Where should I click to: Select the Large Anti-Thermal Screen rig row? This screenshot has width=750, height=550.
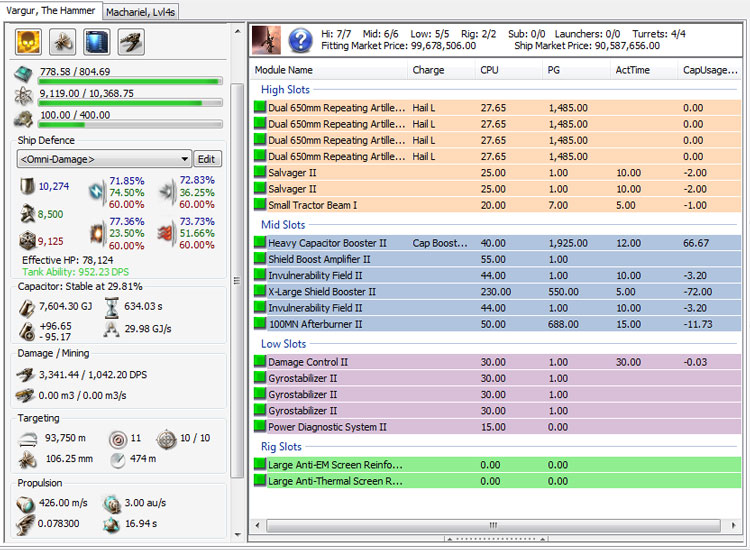pyautogui.click(x=497, y=481)
